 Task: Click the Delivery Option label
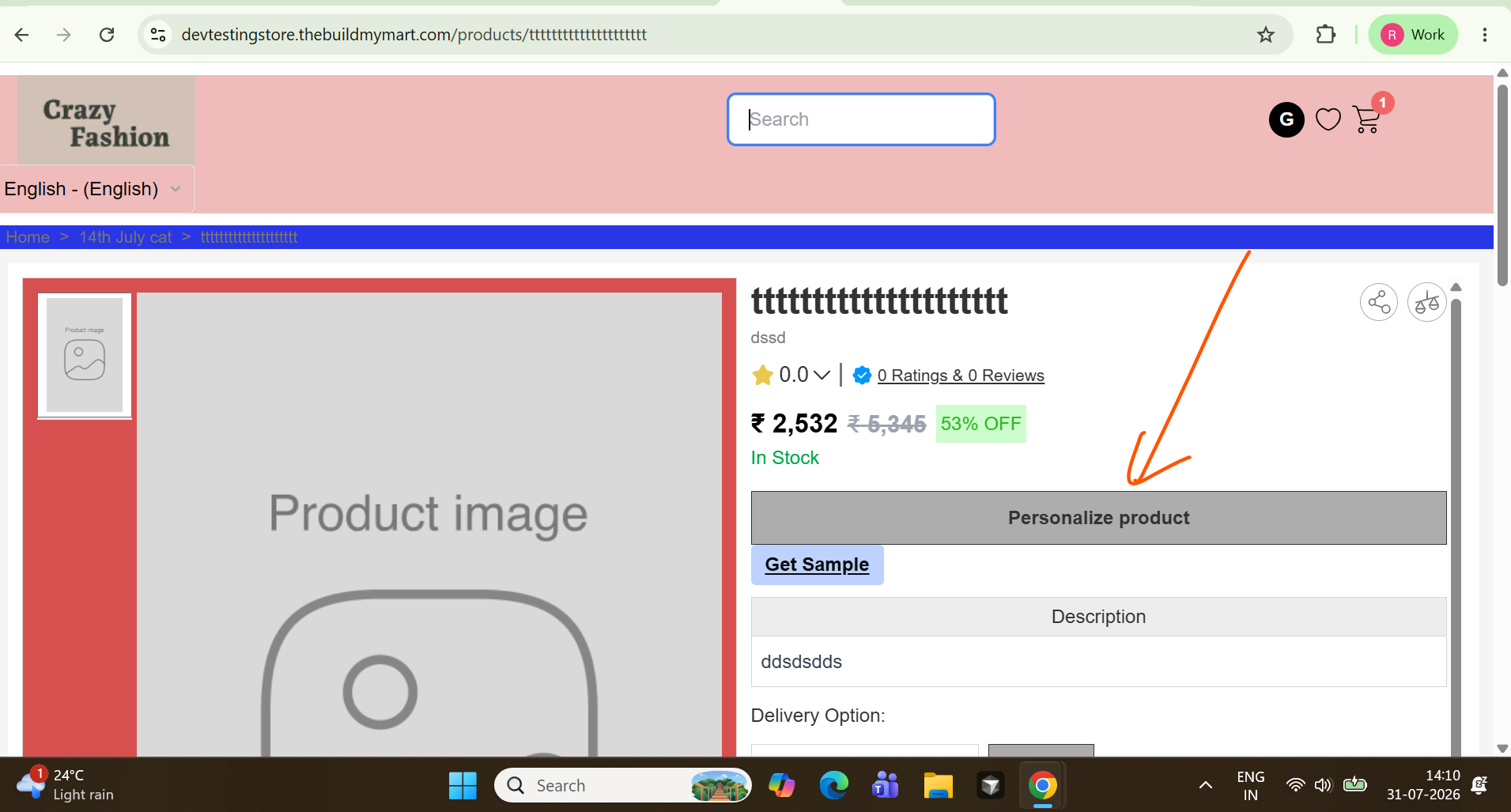[x=818, y=716]
